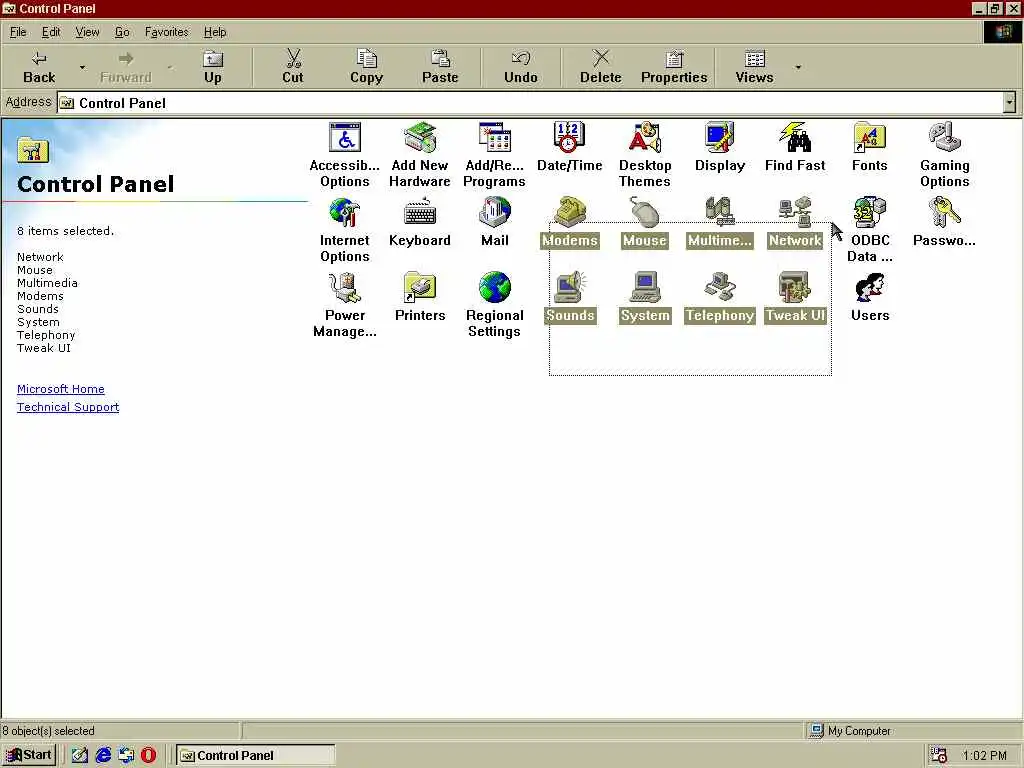The height and width of the screenshot is (768, 1024).
Task: Open the Start menu
Action: click(x=29, y=755)
